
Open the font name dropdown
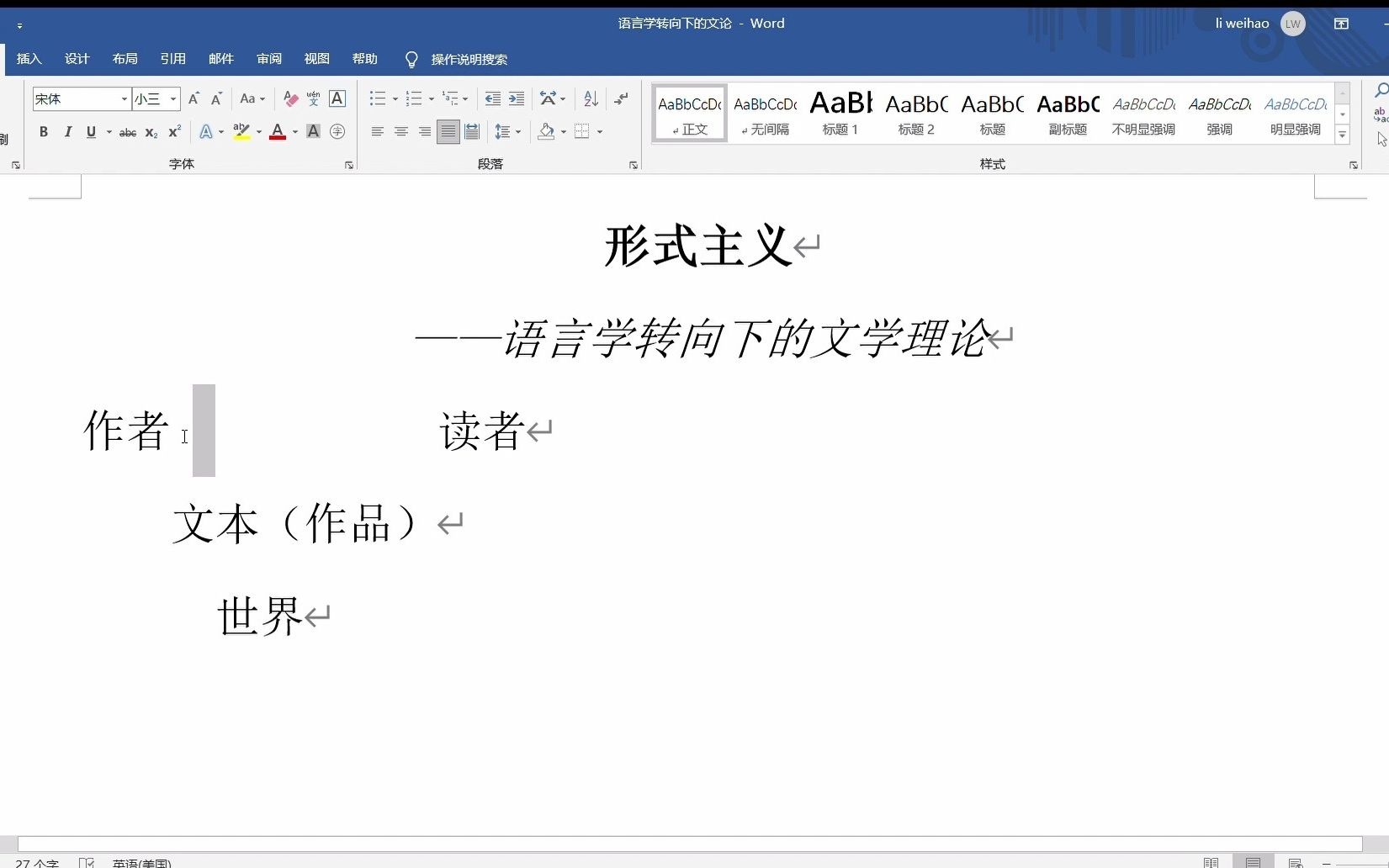(x=125, y=98)
